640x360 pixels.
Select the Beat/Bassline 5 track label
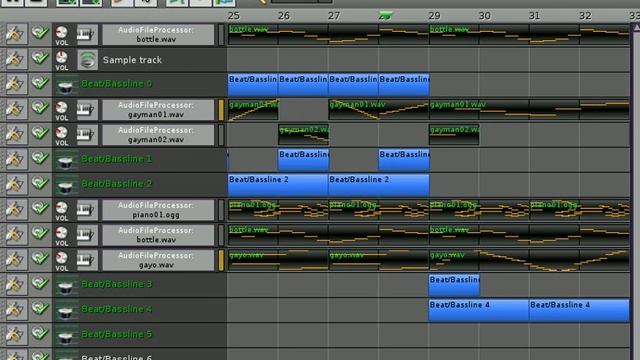click(117, 334)
